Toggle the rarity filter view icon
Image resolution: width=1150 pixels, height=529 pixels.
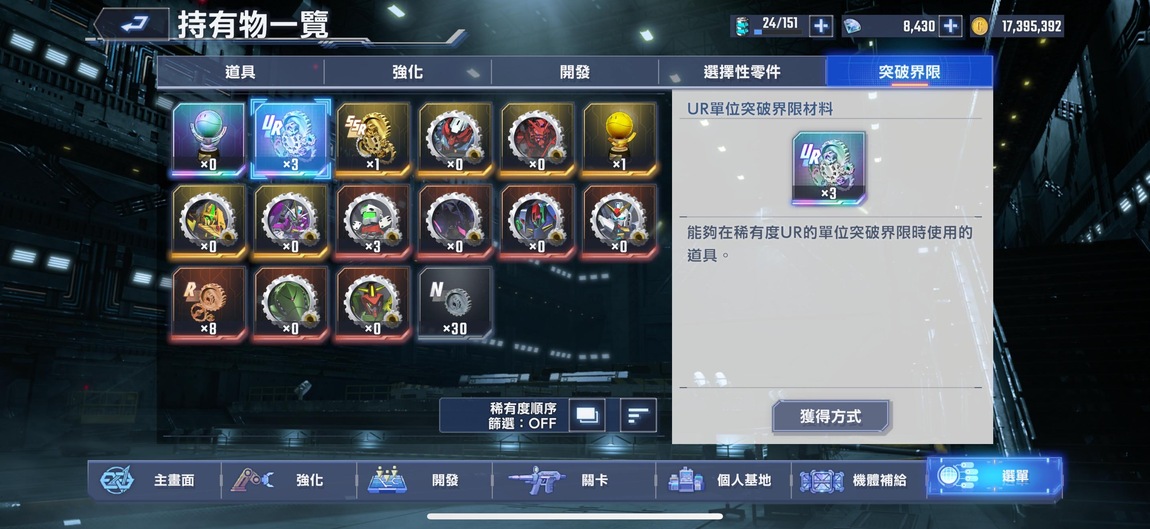[x=587, y=415]
